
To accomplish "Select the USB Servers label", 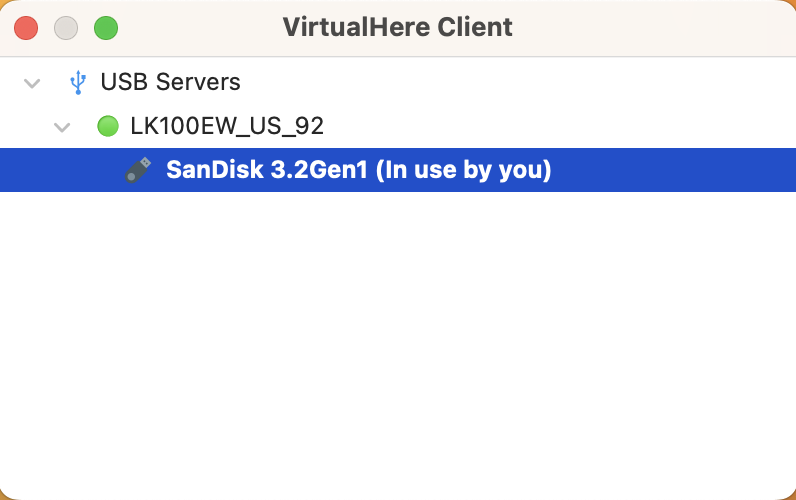I will [x=170, y=82].
